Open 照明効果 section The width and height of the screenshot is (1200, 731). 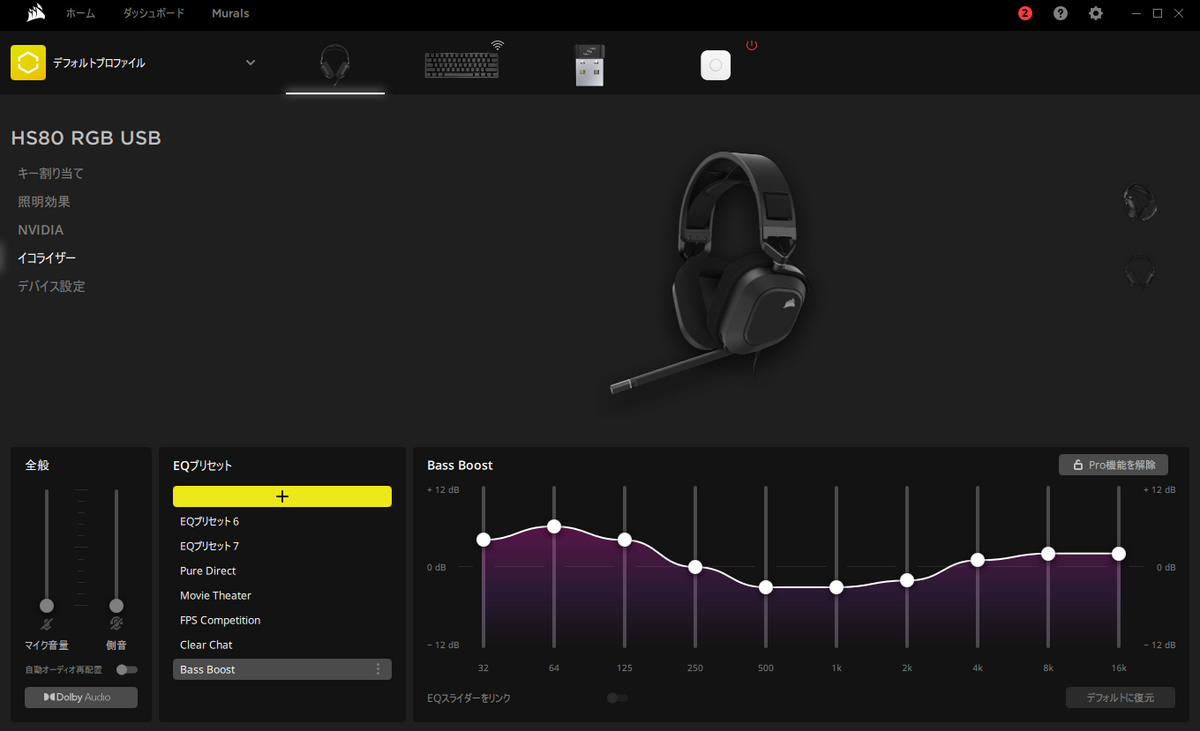click(x=44, y=201)
